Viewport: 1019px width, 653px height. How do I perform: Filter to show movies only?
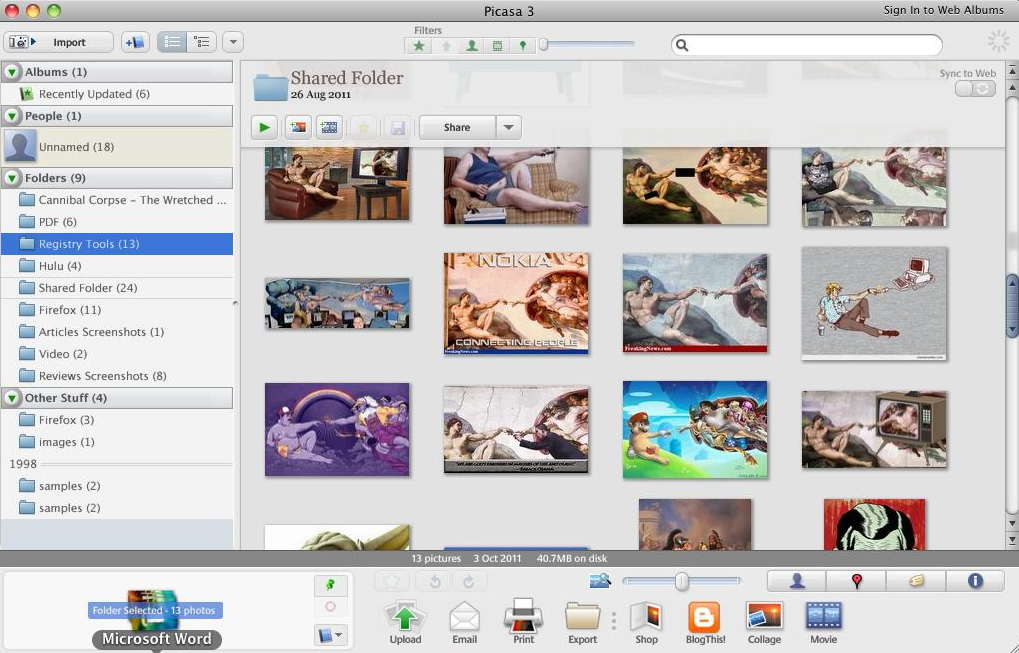pos(497,45)
